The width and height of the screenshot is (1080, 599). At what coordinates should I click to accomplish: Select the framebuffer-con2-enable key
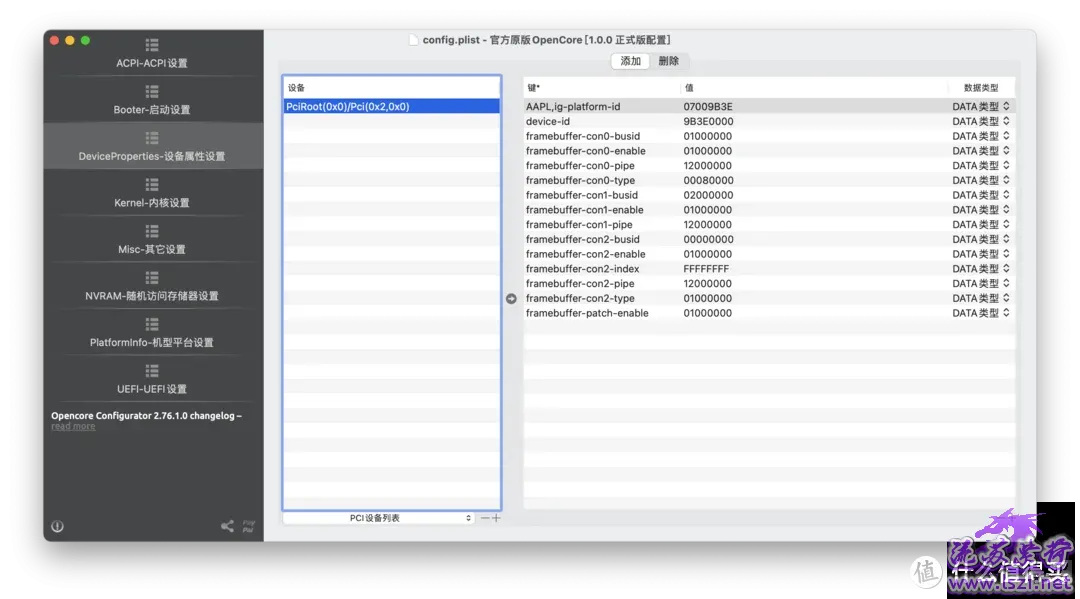click(x=585, y=254)
